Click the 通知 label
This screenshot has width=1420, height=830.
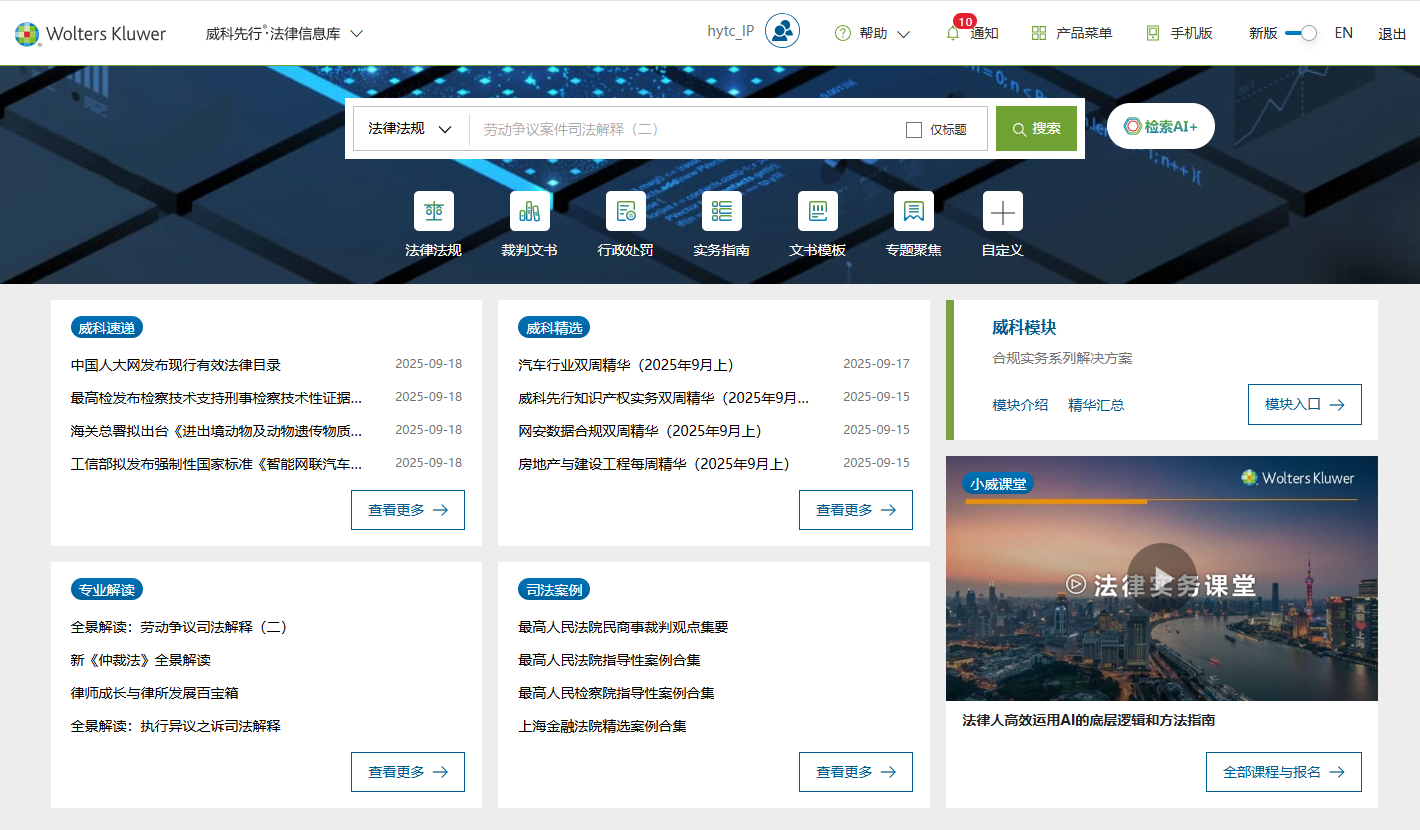point(985,34)
